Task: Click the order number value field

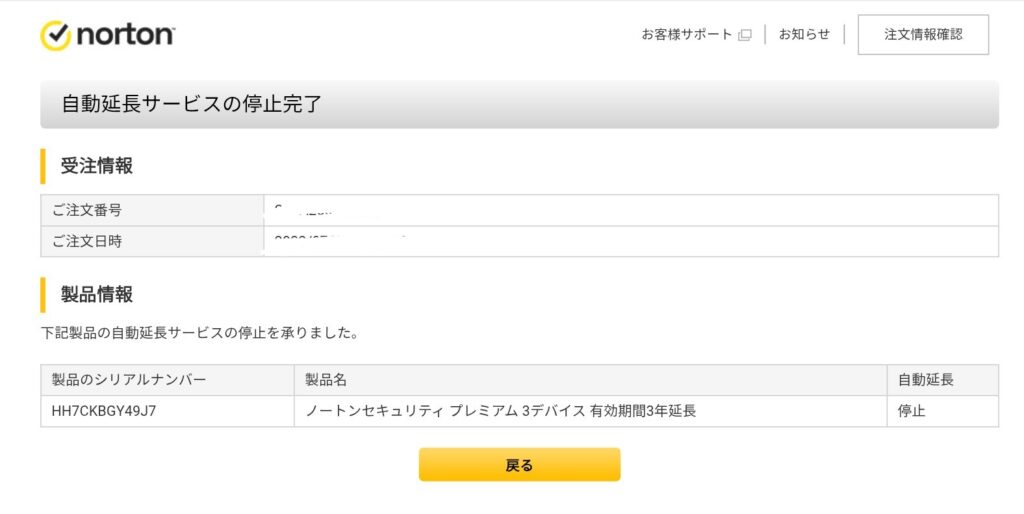Action: click(630, 210)
